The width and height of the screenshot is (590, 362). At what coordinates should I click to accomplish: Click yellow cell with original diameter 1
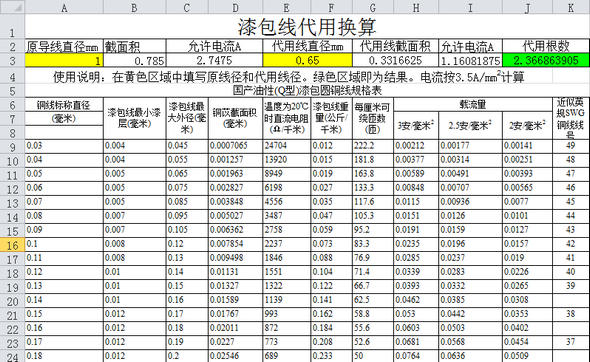click(x=64, y=60)
